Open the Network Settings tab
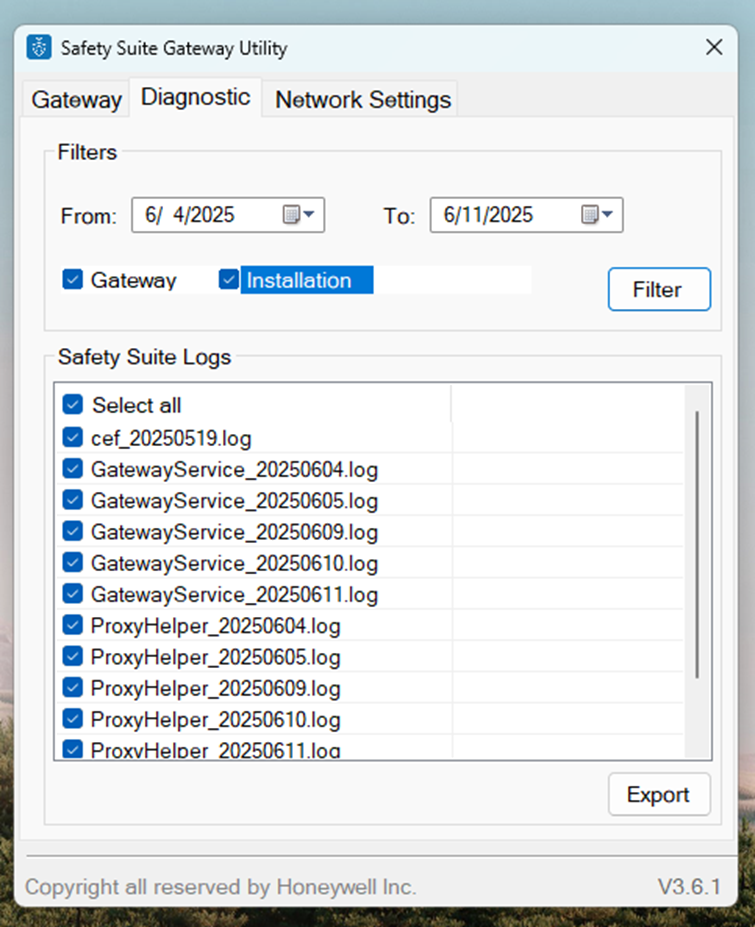 click(363, 99)
